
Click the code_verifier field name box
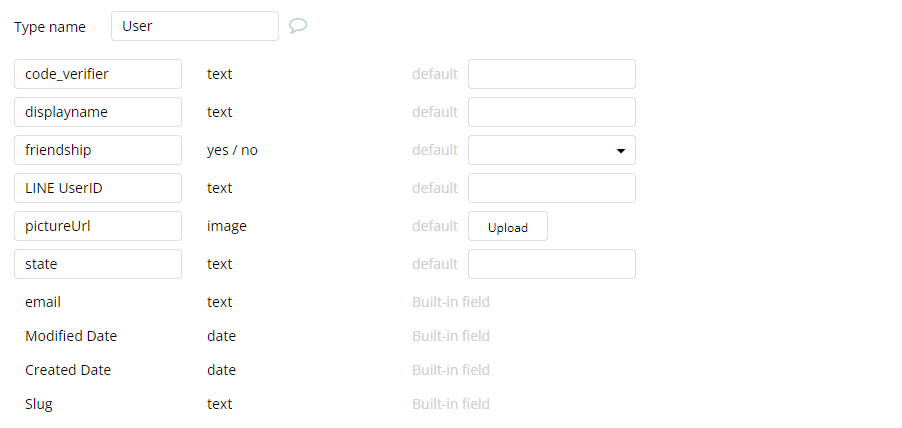point(98,74)
